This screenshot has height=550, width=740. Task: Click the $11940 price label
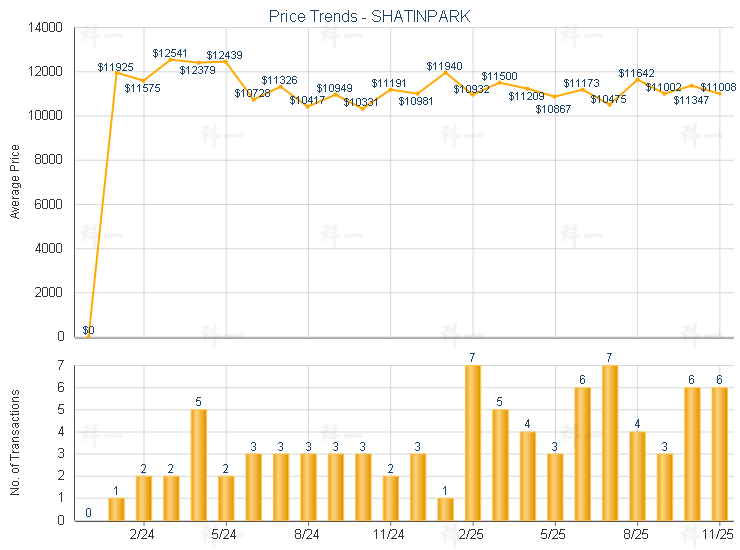pyautogui.click(x=445, y=66)
